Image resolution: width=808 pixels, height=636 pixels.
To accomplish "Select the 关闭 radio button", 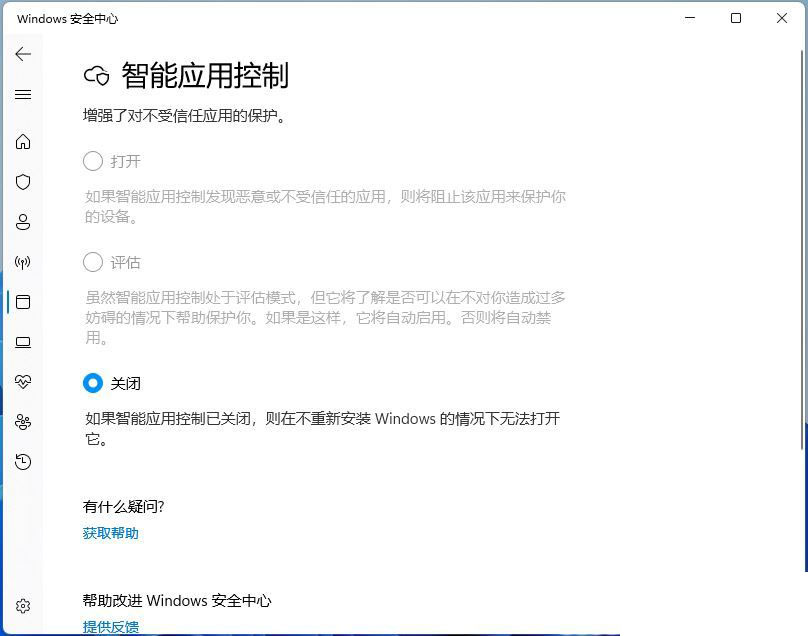I will (x=93, y=383).
